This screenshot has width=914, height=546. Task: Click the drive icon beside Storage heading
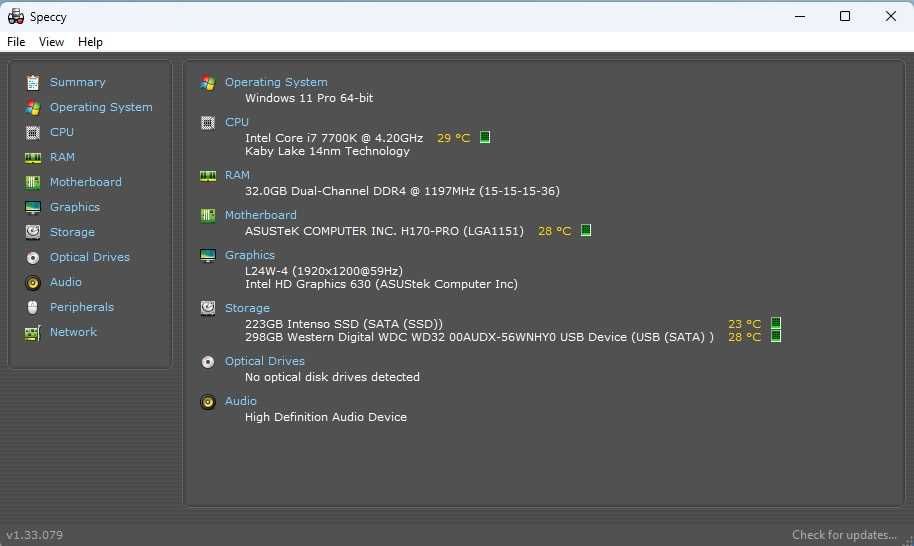tap(208, 308)
